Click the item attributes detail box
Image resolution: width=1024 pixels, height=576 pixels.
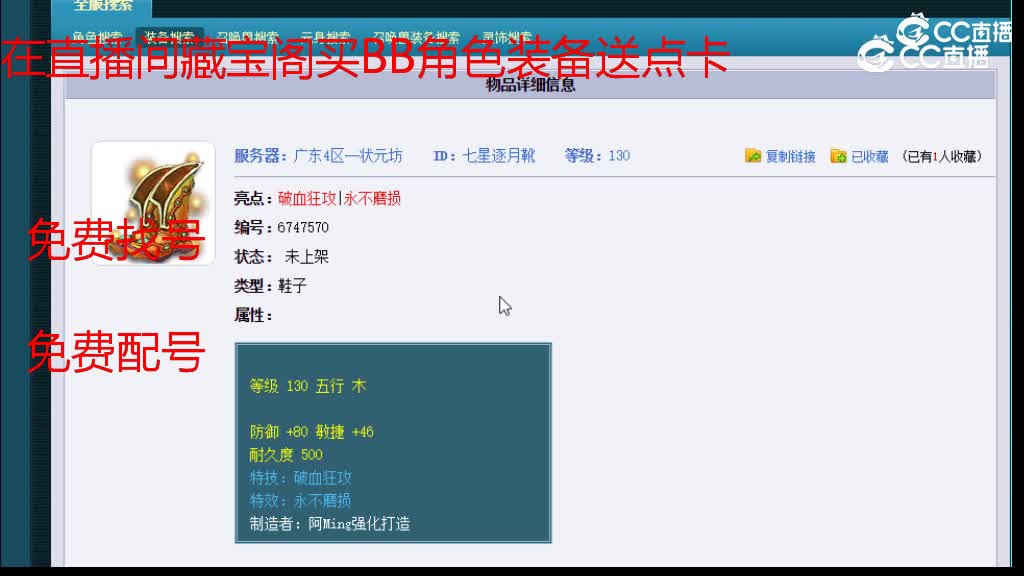tap(392, 444)
